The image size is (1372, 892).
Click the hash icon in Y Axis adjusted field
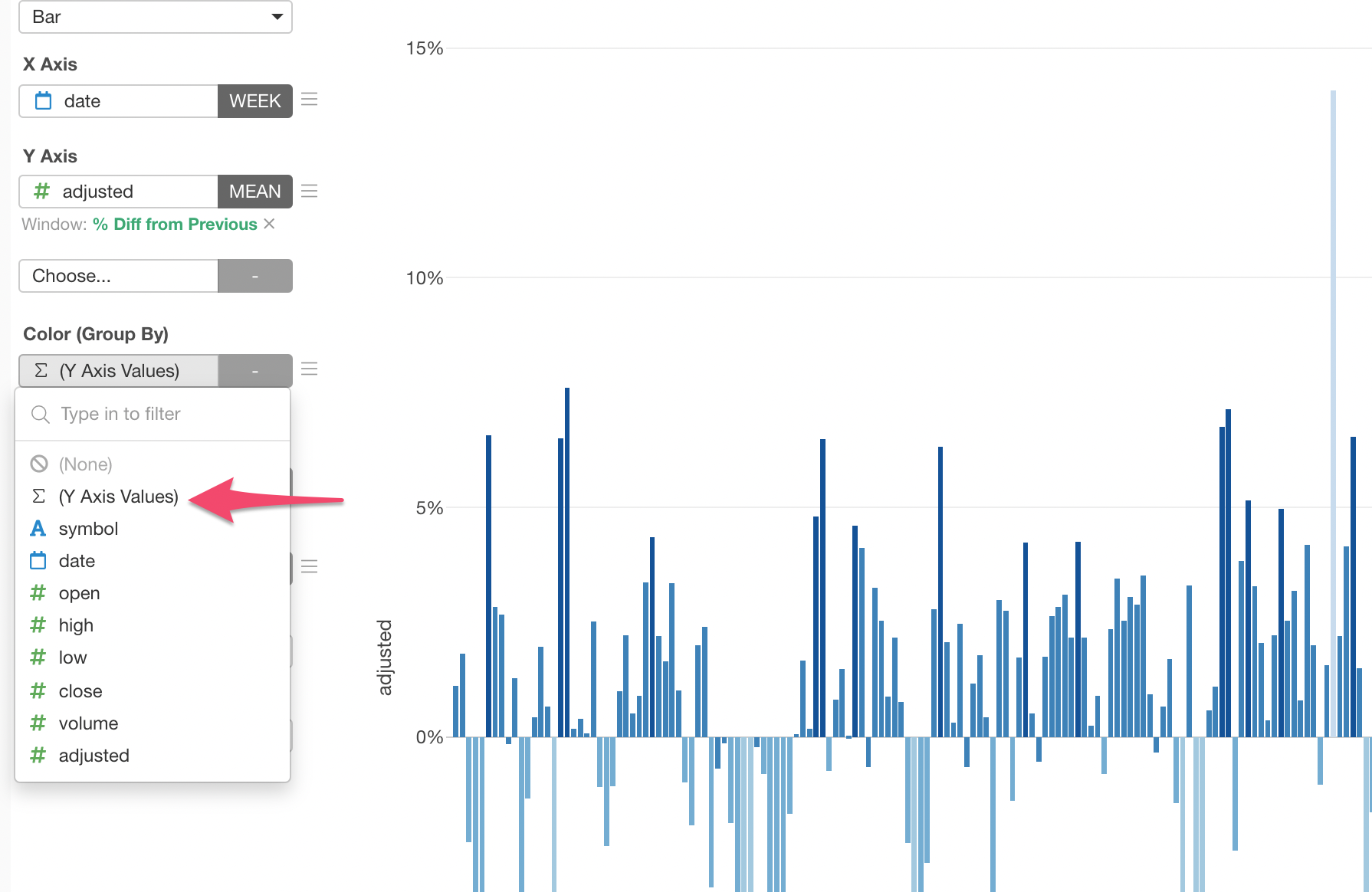coord(42,192)
